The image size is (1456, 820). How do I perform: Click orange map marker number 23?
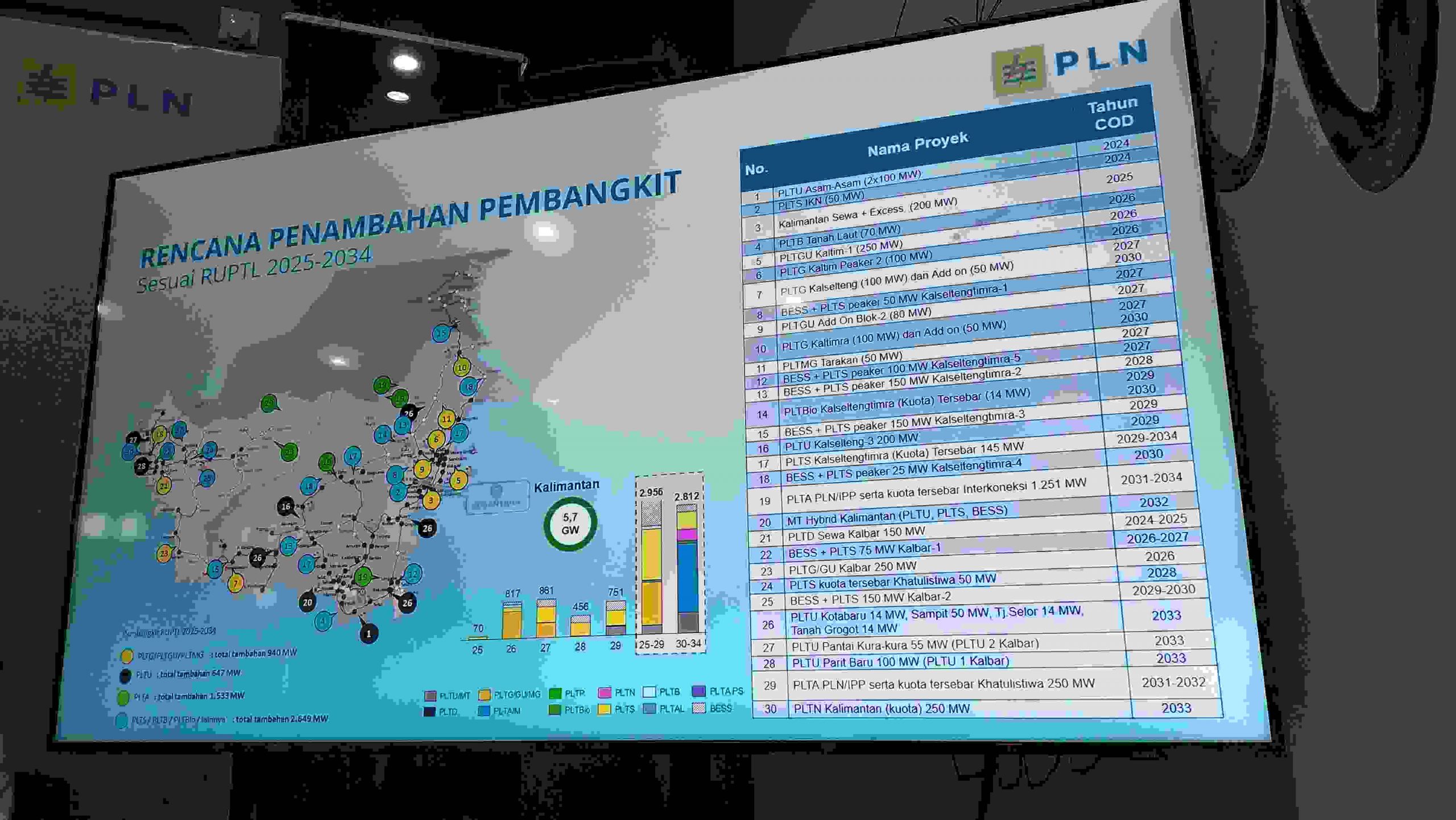(164, 553)
